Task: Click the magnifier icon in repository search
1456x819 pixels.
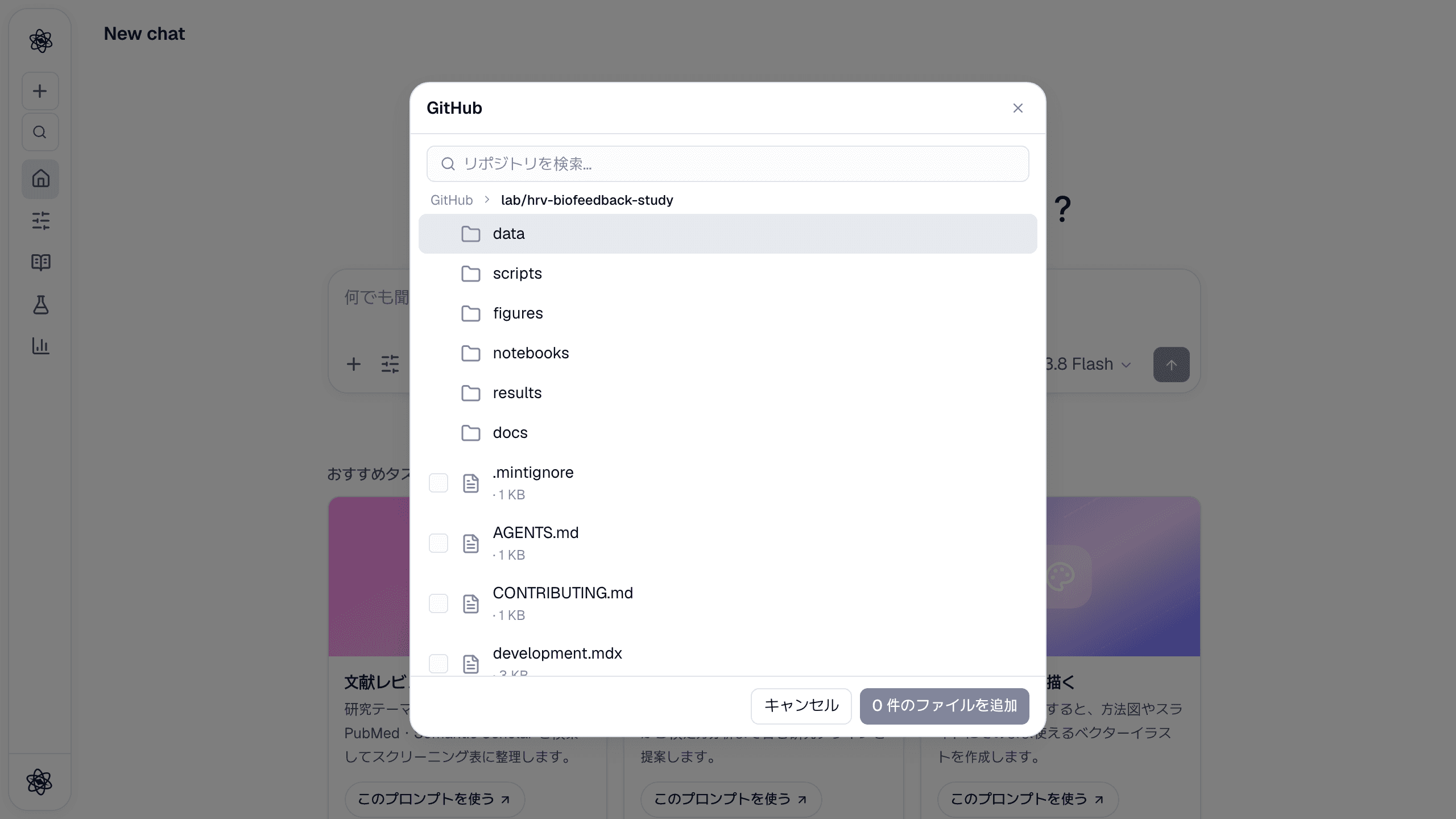Action: tap(448, 164)
